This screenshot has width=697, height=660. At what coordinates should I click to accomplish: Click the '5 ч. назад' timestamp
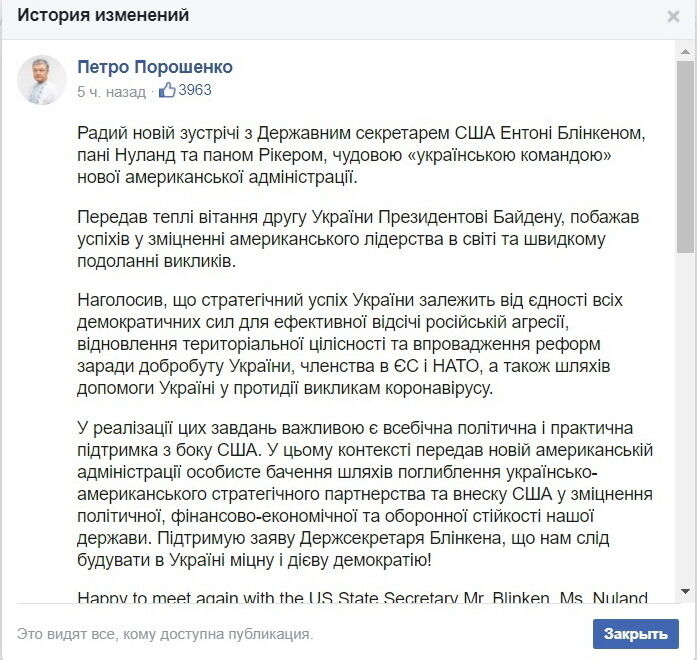[111, 91]
